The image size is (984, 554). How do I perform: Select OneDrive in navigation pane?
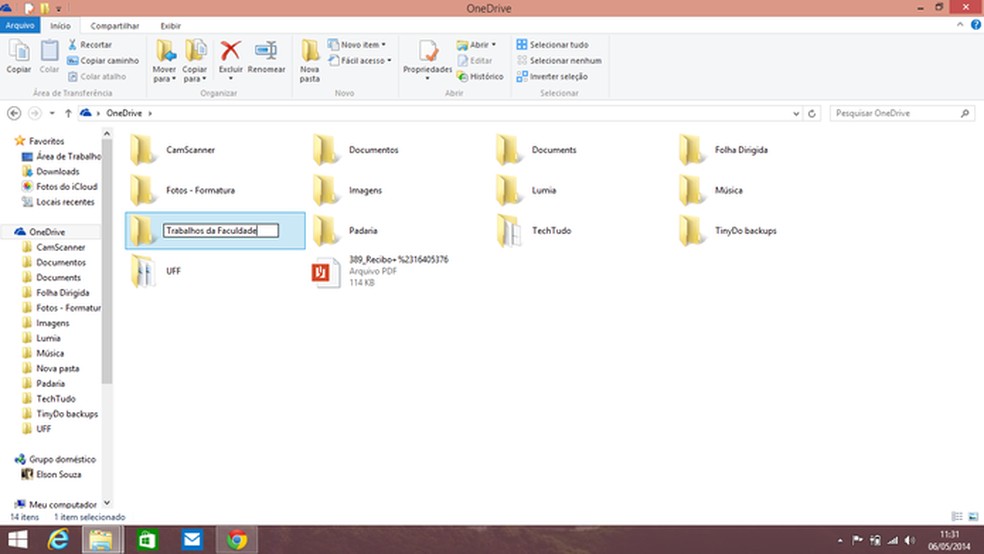pos(46,232)
